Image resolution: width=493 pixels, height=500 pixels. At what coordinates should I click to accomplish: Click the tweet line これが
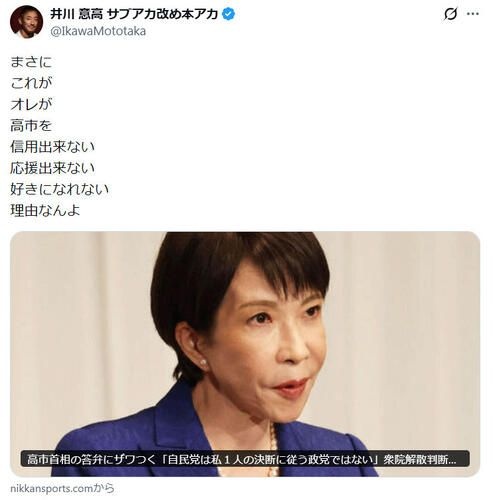[x=31, y=83]
